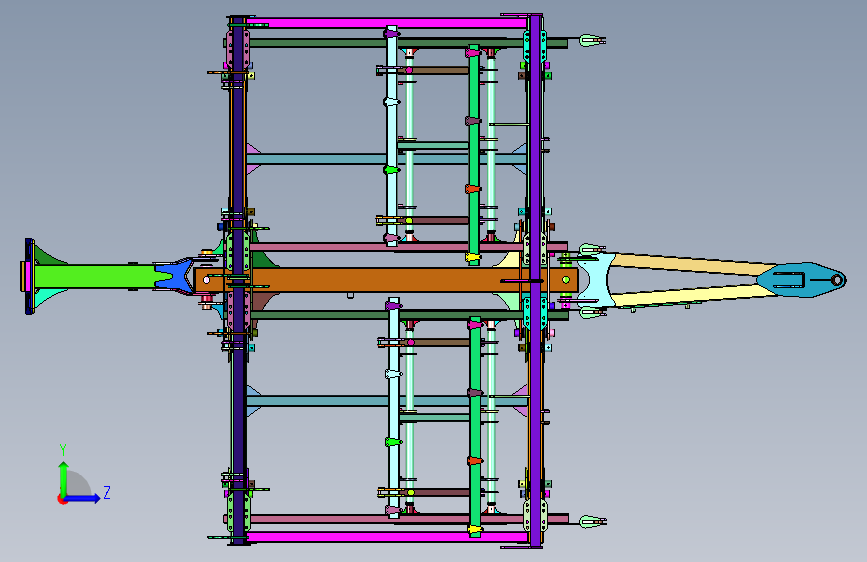Select the pink bar just above the orange beam
The image size is (867, 562).
[x=409, y=247]
